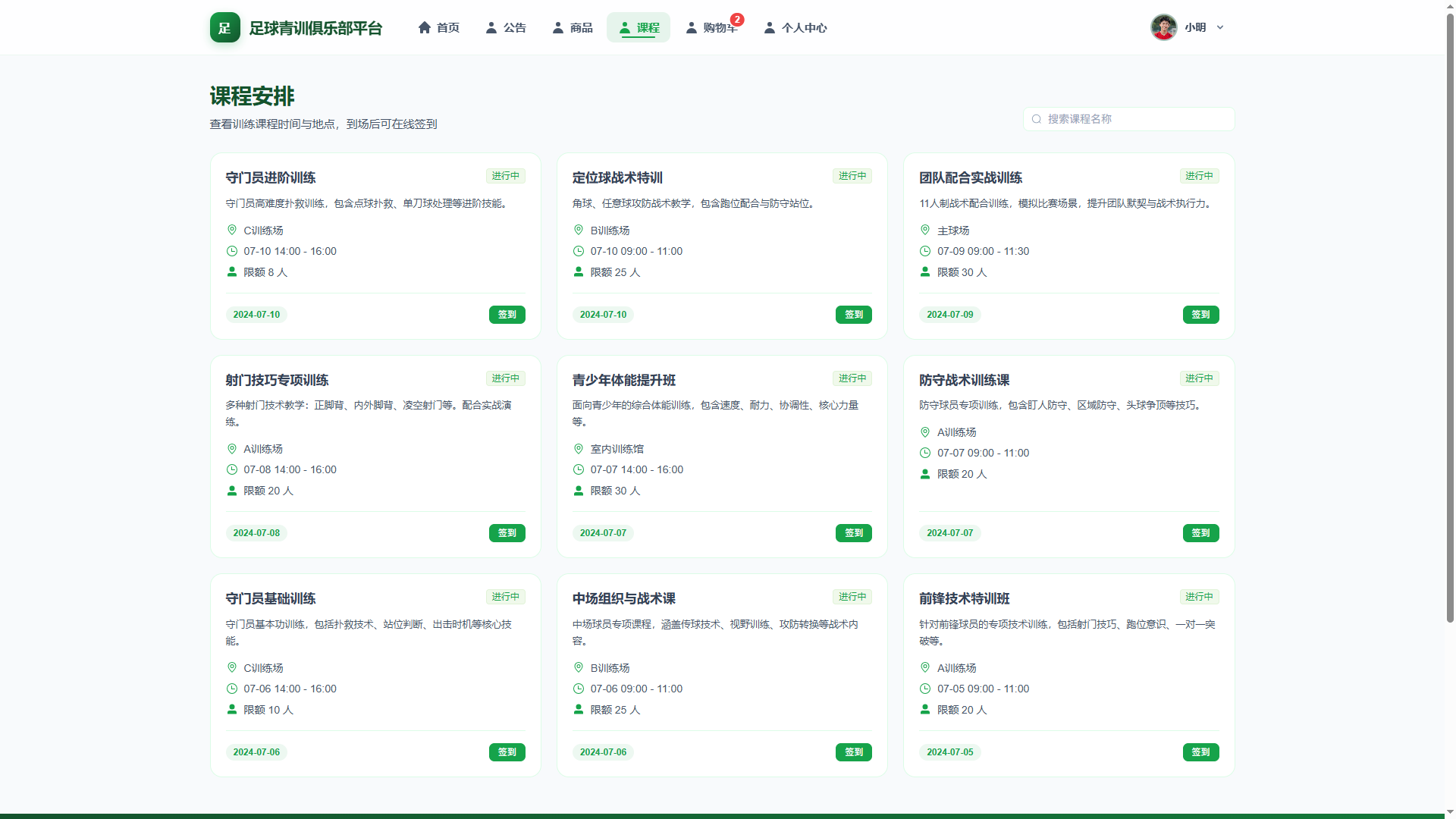Focus the 搜索课程名称 search field
The height and width of the screenshot is (819, 1456).
1128,119
